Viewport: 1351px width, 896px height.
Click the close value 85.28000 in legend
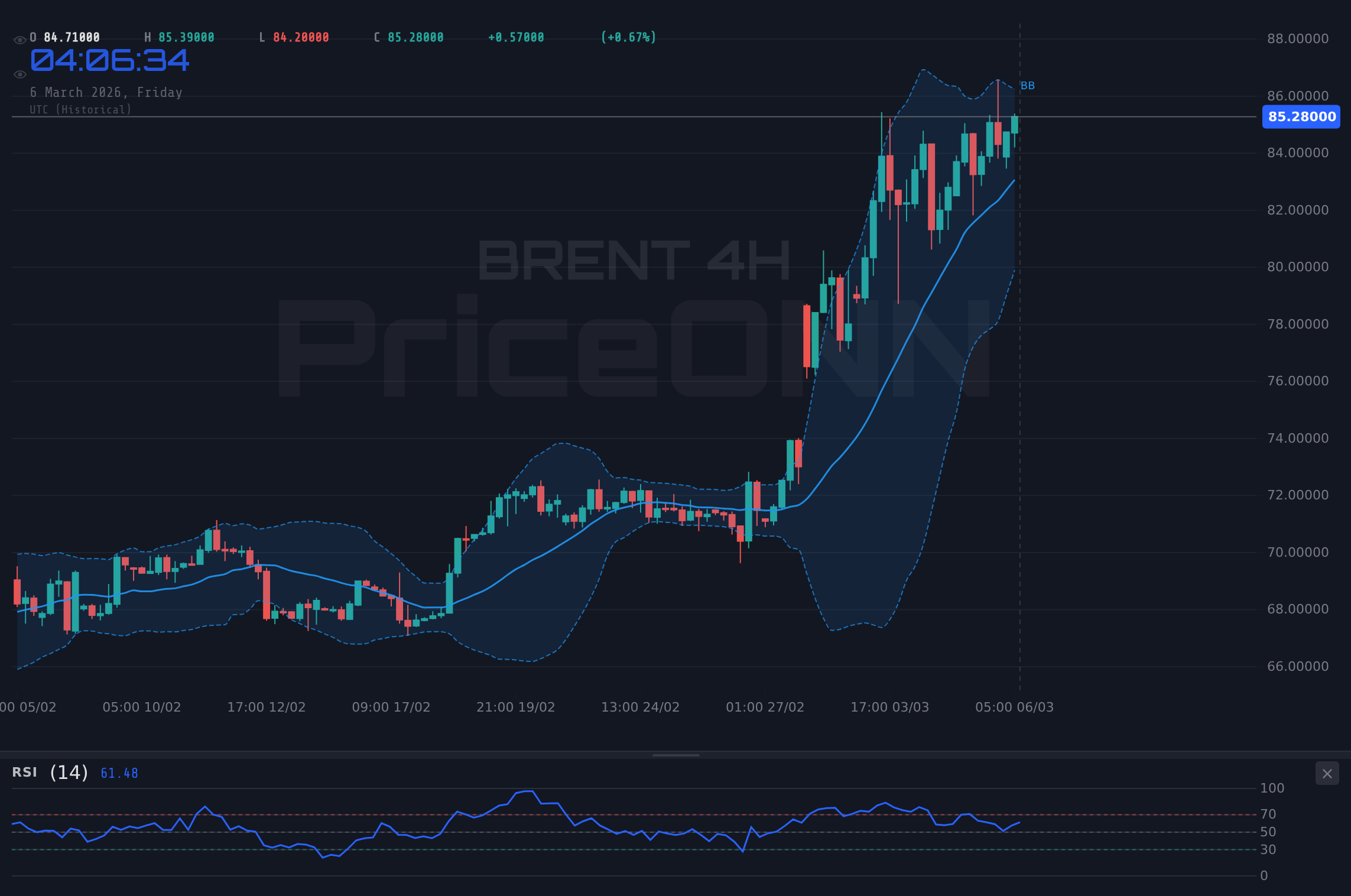point(415,37)
